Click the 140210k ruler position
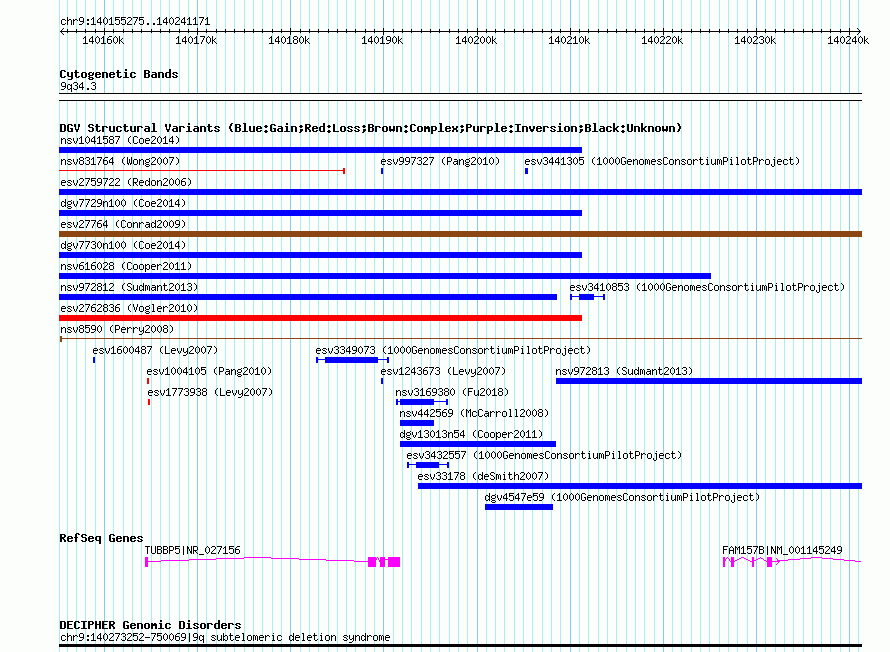890x652 pixels. (x=569, y=40)
